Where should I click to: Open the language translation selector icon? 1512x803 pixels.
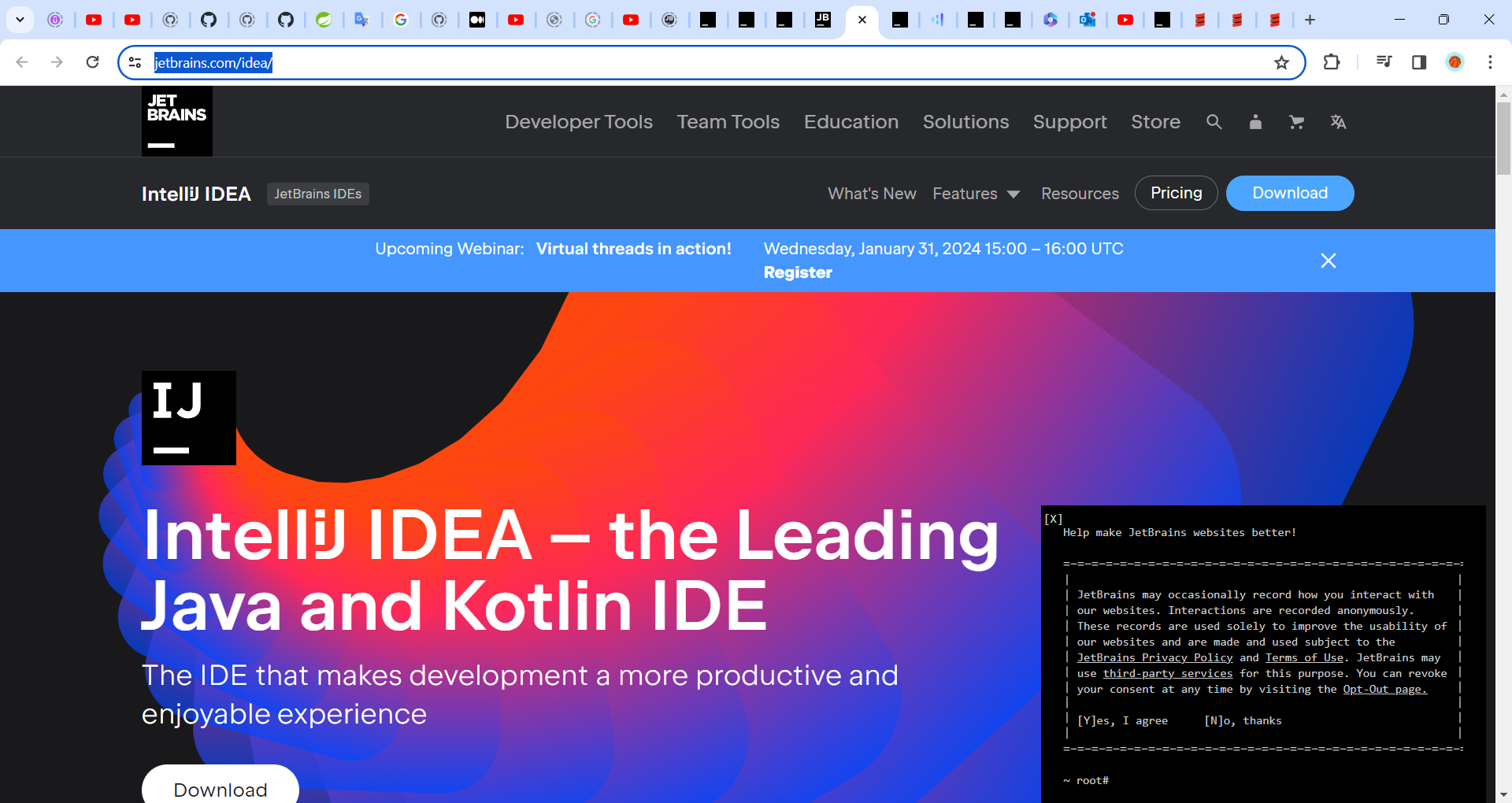[x=1338, y=122]
